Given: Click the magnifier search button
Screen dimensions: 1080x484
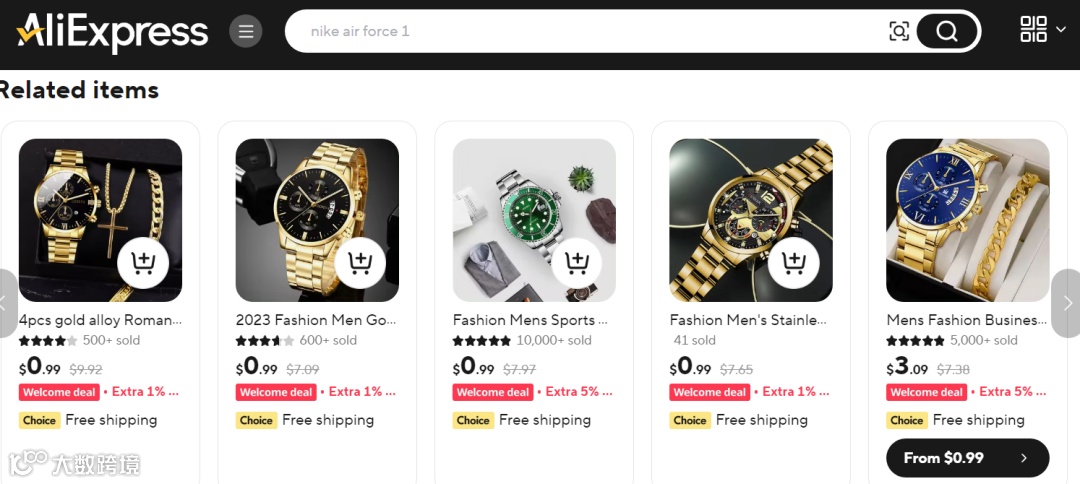Looking at the screenshot, I should coord(946,31).
